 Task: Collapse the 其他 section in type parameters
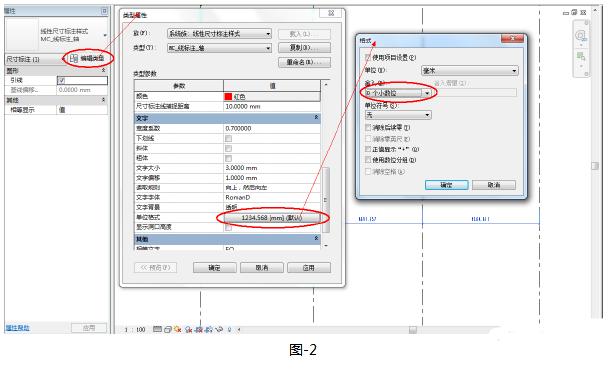tap(316, 238)
